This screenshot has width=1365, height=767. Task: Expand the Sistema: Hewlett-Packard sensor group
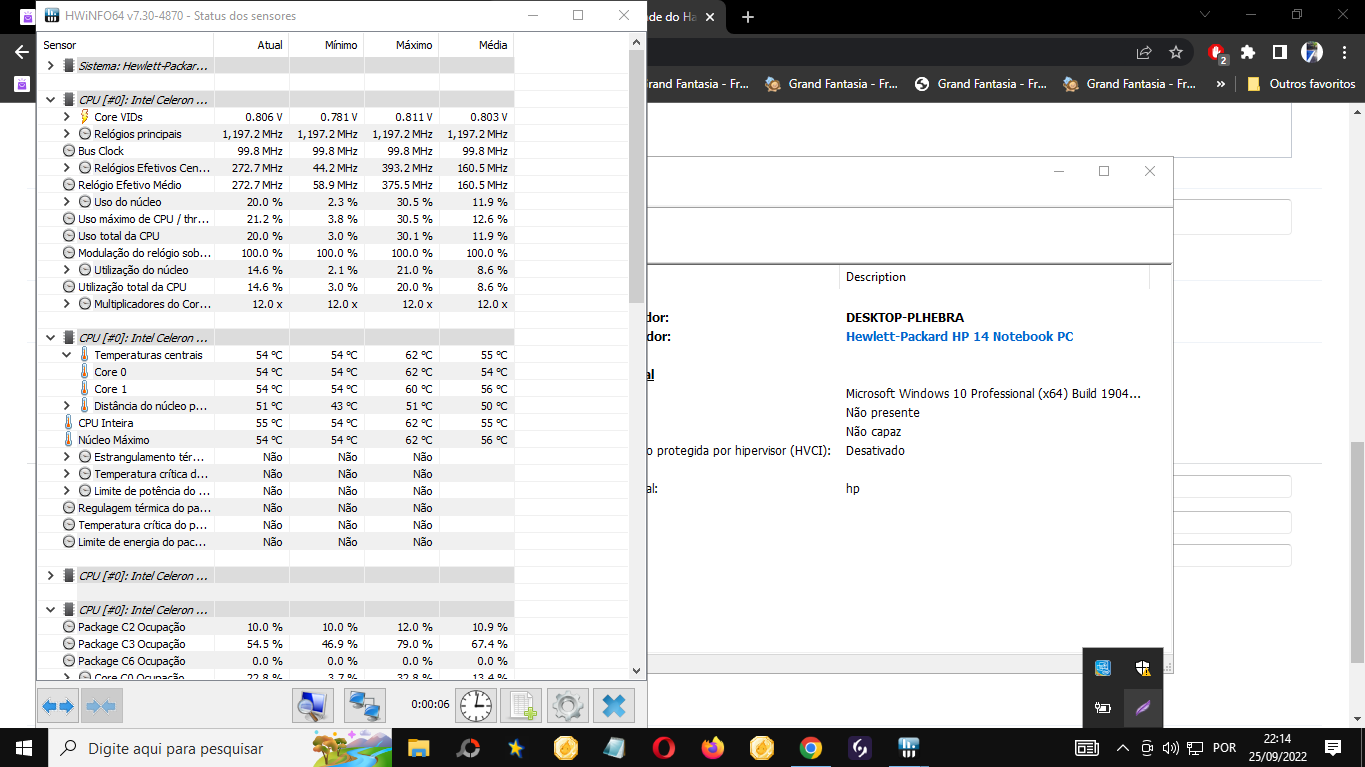pos(51,65)
